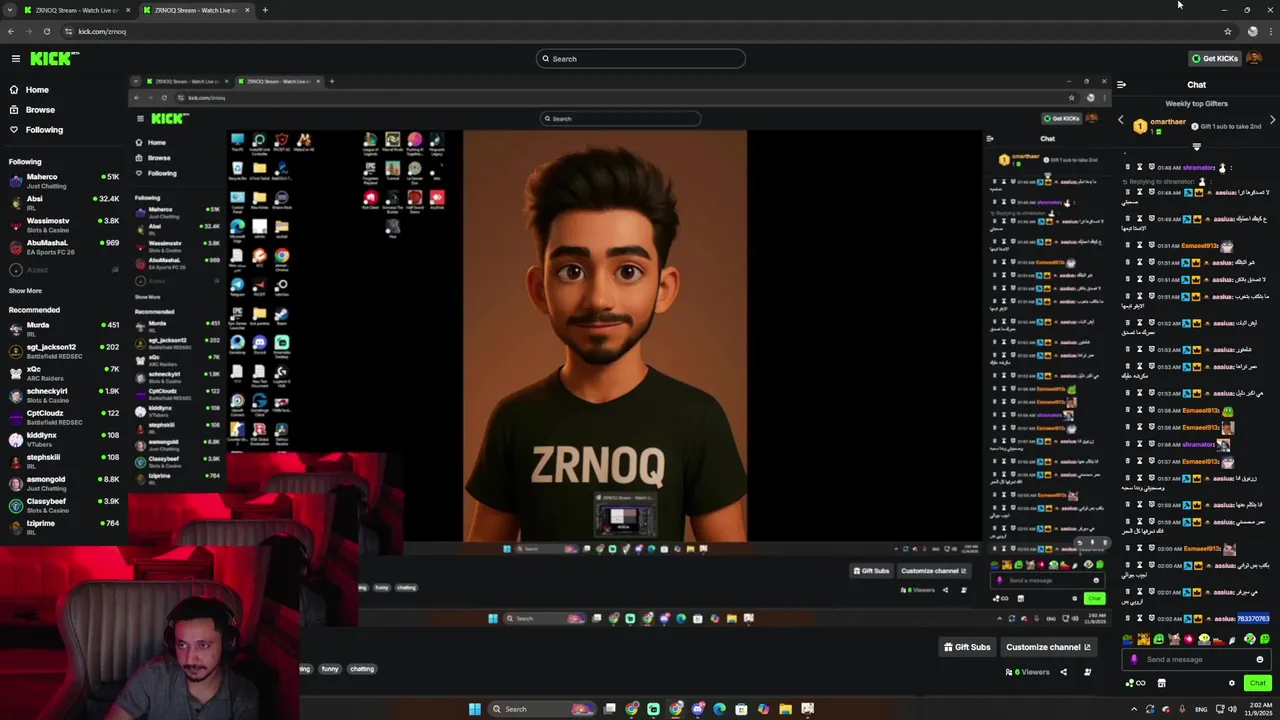The image size is (1280, 720).
Task: Open sgt_jackson12 channel in main sidebar
Action: [x=64, y=351]
